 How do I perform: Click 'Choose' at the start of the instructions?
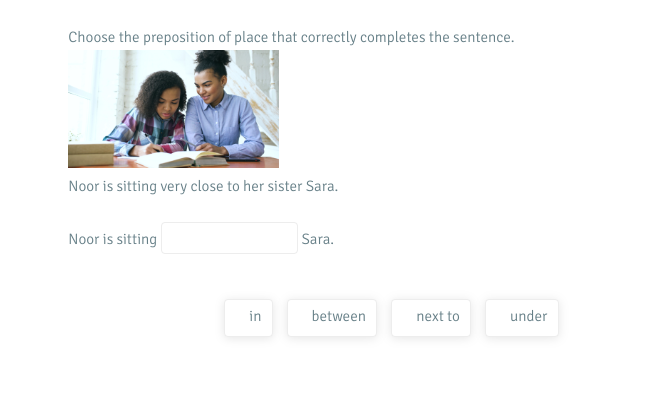pyautogui.click(x=90, y=38)
